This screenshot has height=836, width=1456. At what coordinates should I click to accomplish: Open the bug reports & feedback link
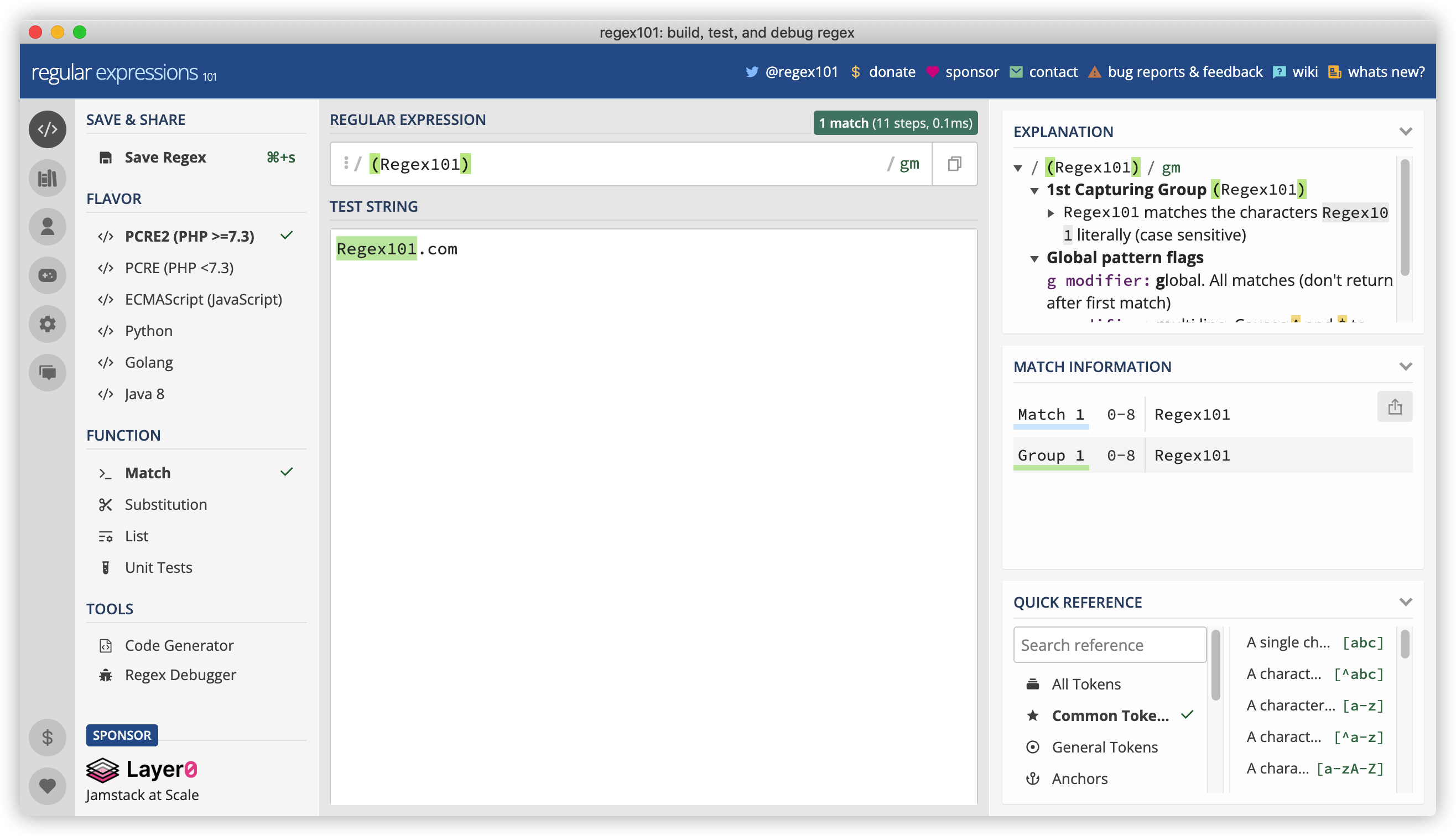1184,72
